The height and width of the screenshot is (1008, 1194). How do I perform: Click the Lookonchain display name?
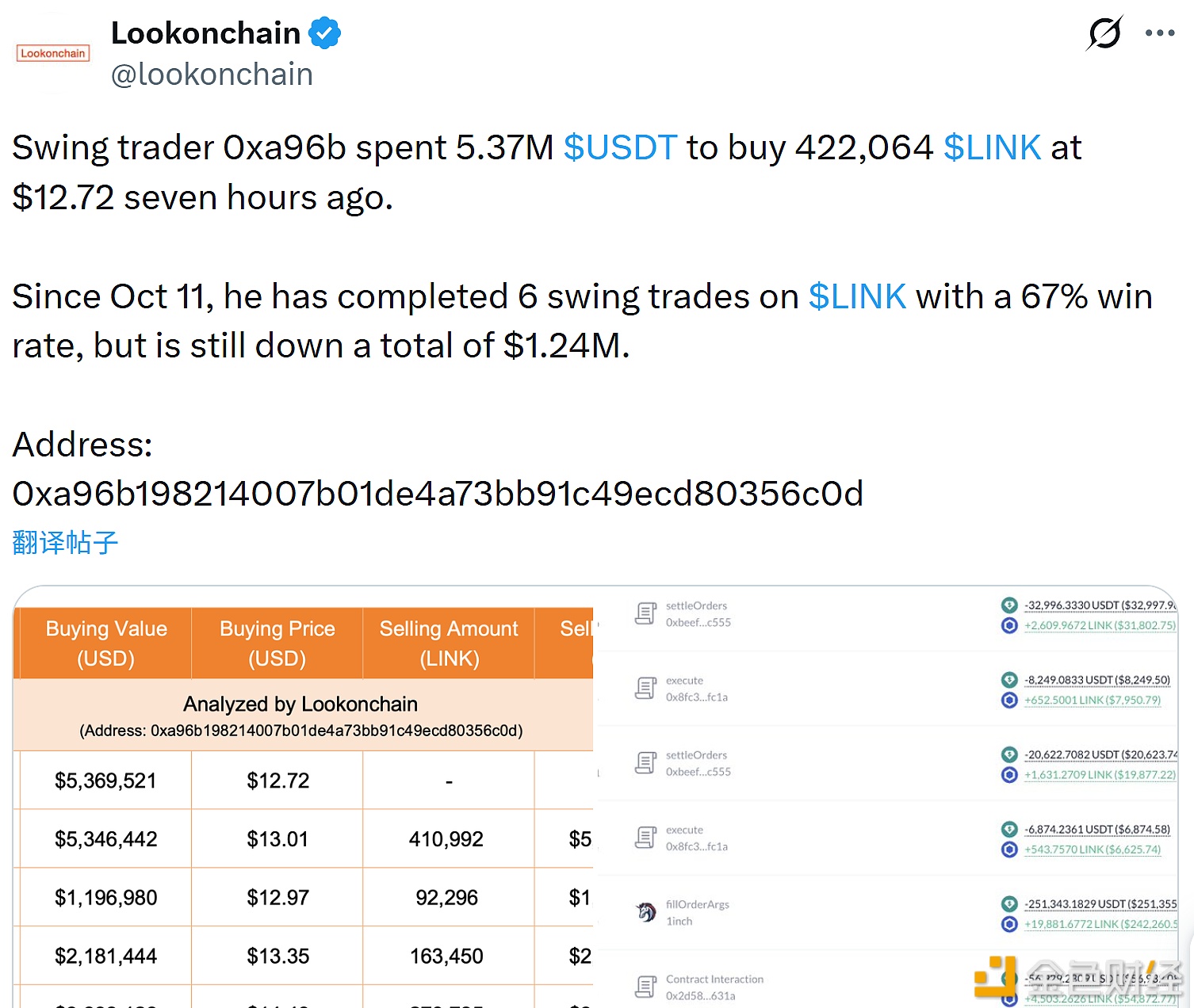(205, 32)
